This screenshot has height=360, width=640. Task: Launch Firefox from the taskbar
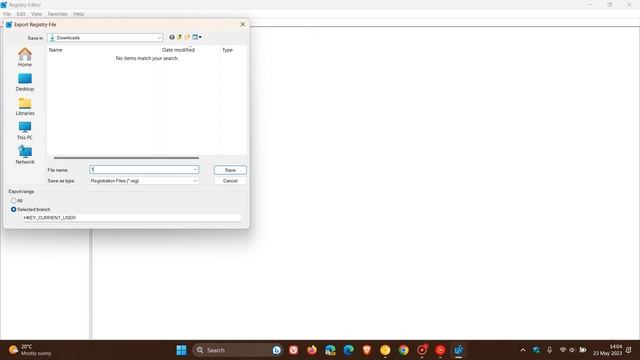tap(312, 350)
